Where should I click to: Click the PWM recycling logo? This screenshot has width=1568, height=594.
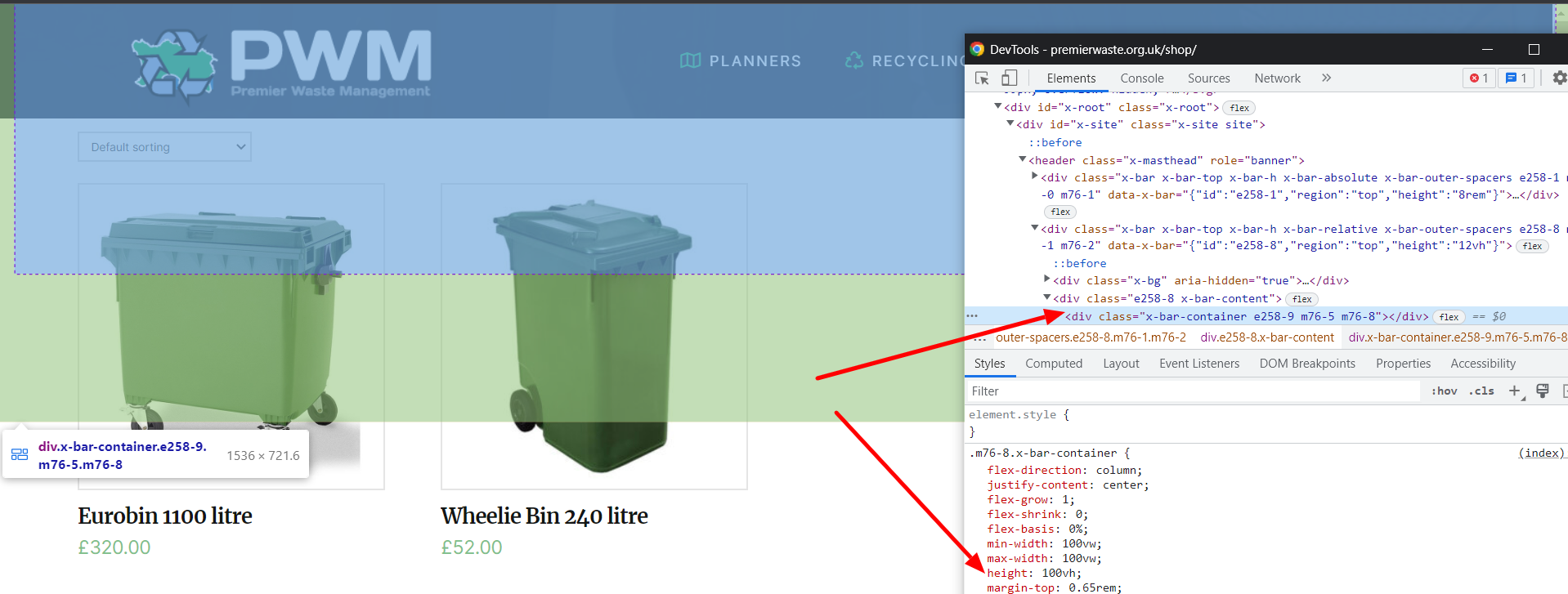pyautogui.click(x=280, y=65)
